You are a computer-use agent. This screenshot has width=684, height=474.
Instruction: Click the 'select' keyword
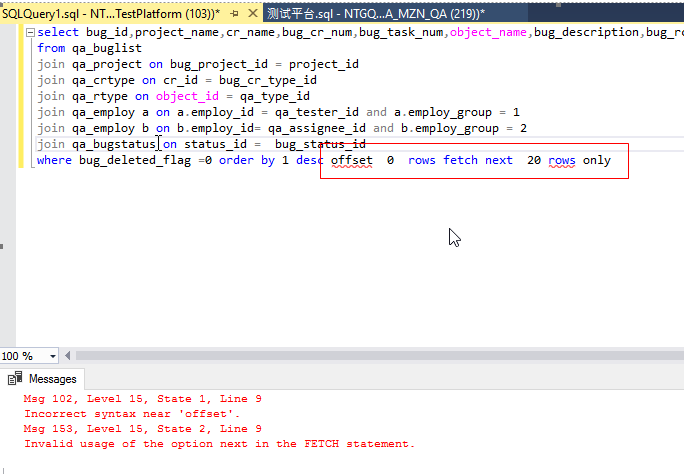(x=58, y=33)
